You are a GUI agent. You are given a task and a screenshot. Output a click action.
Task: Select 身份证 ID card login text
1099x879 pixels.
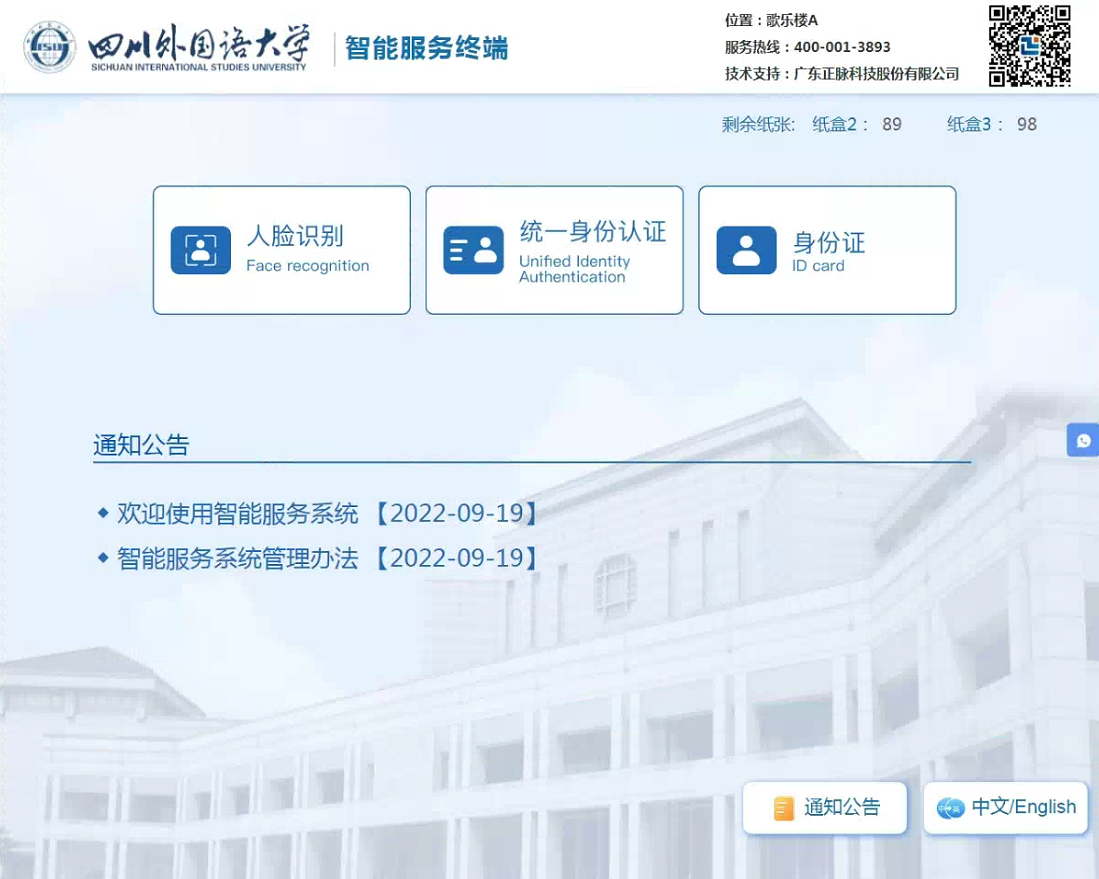[828, 243]
